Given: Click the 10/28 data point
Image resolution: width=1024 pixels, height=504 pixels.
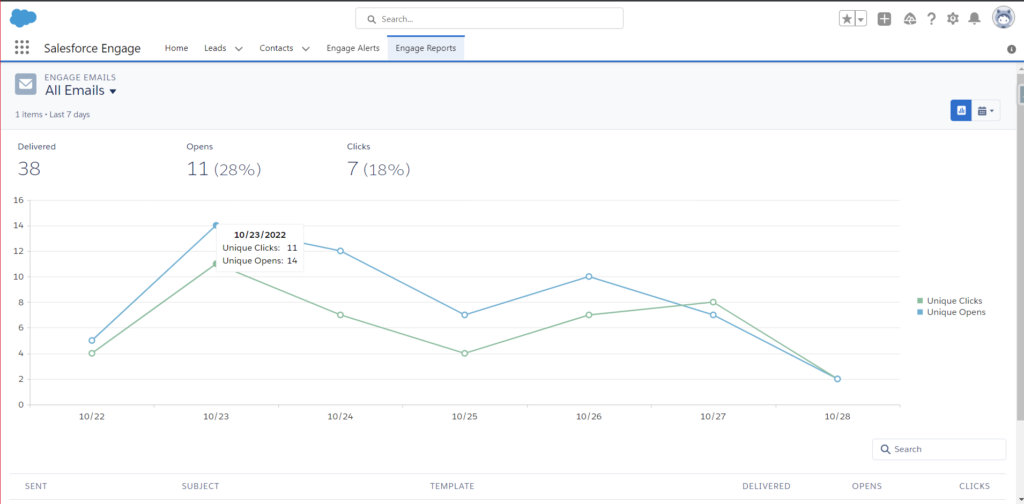Looking at the screenshot, I should 837,379.
